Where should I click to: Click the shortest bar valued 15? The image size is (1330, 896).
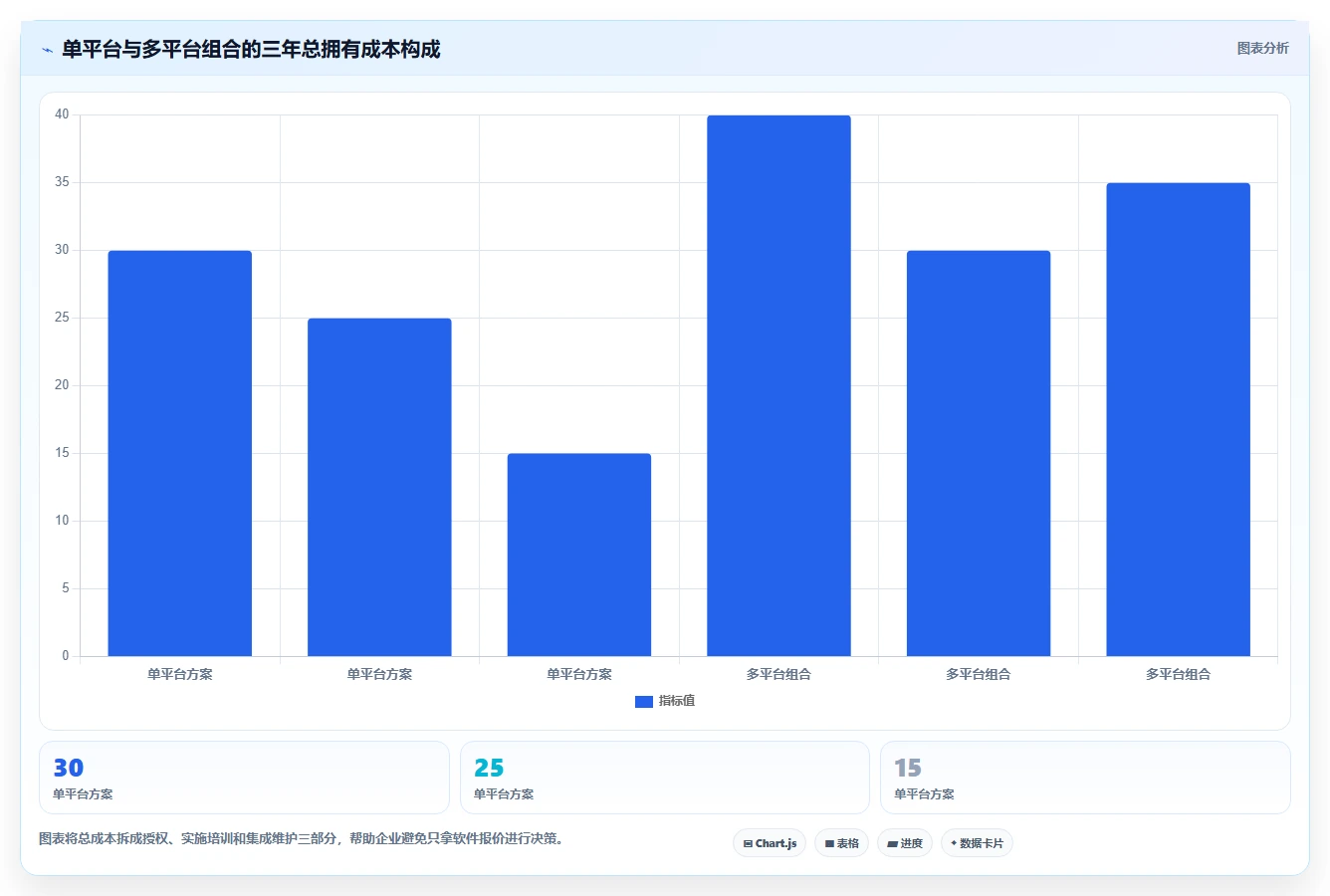[x=579, y=555]
